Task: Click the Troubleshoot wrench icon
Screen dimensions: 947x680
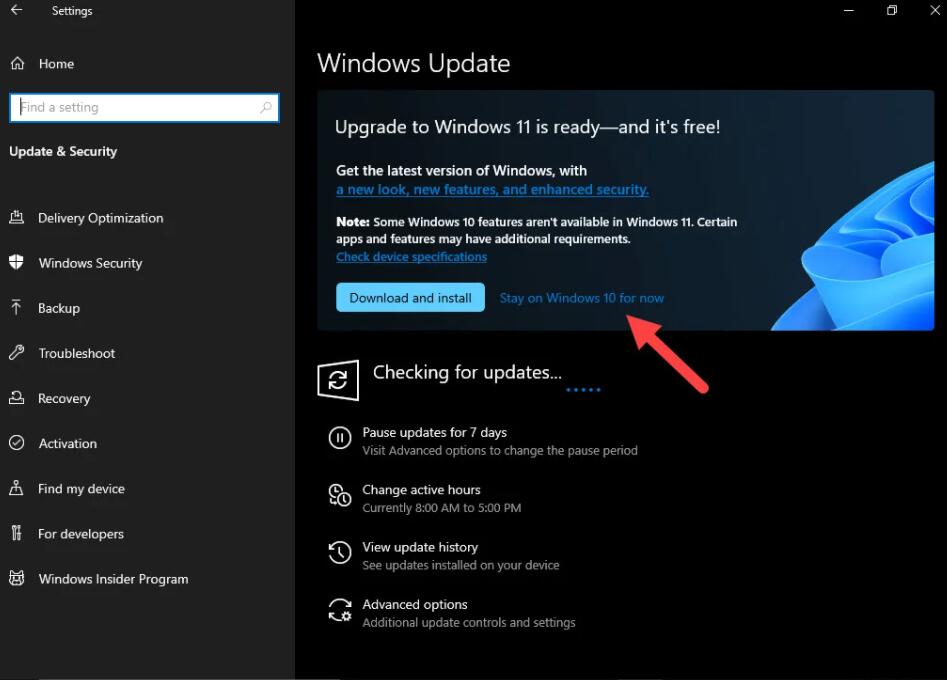Action: pos(17,353)
